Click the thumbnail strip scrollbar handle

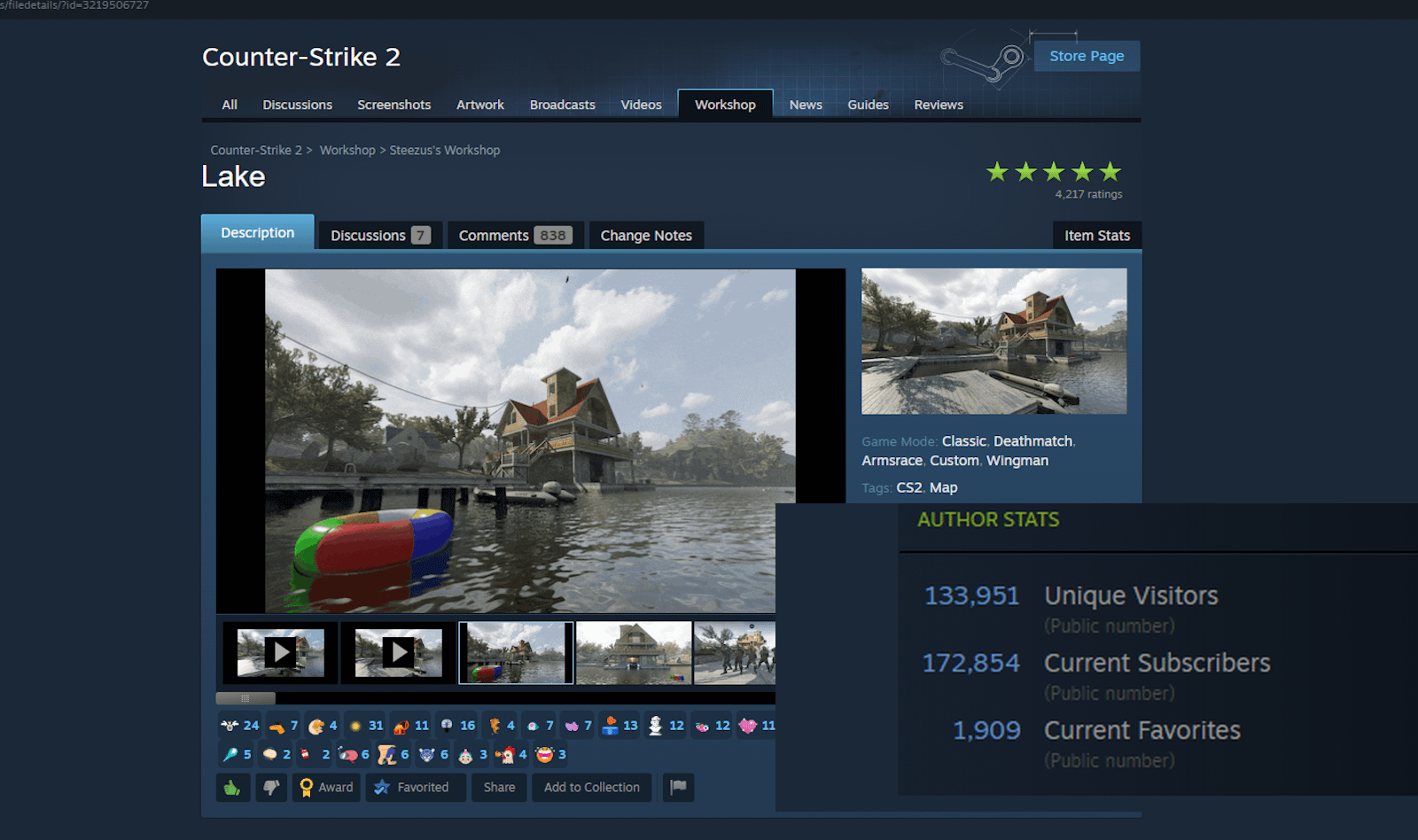(x=245, y=698)
